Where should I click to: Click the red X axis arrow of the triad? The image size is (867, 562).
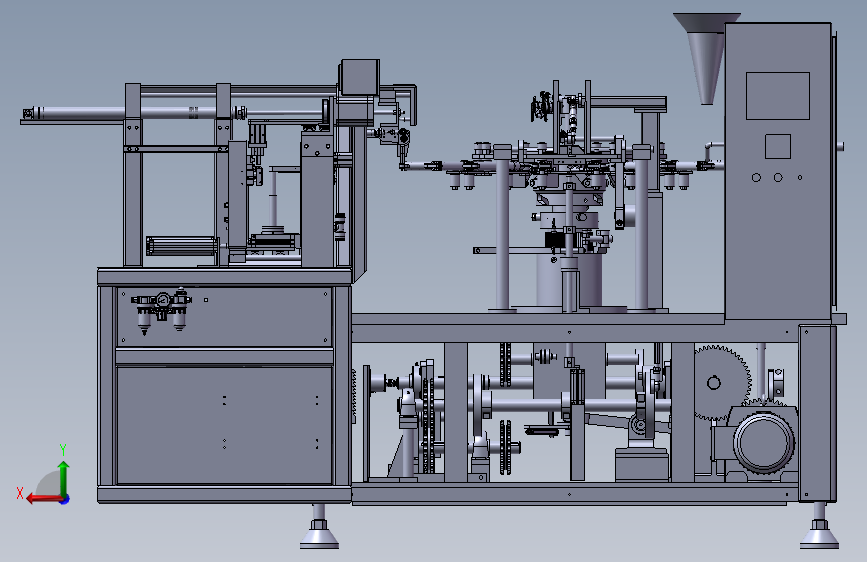[44, 499]
